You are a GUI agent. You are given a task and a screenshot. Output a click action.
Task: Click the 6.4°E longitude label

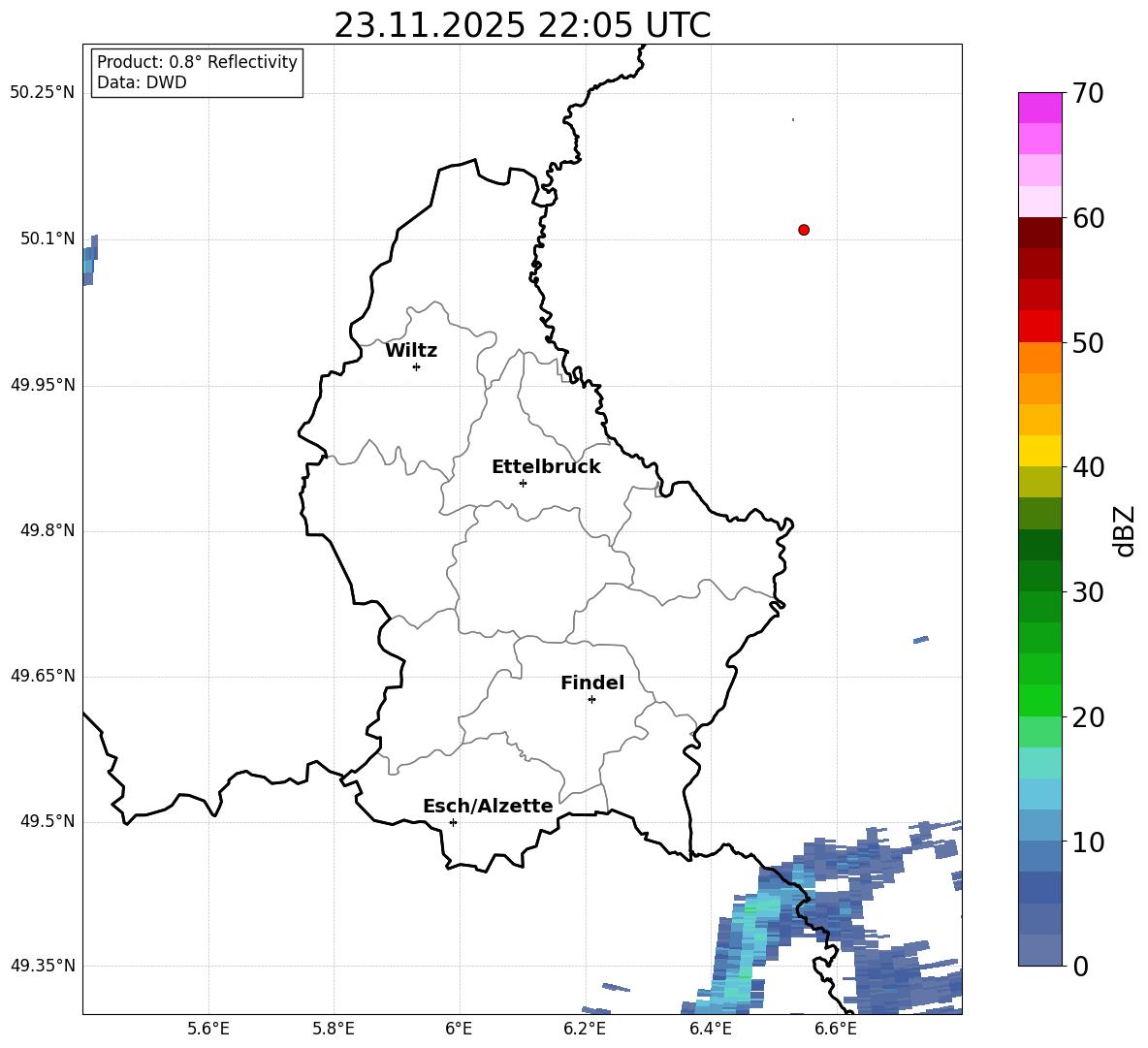tap(710, 1029)
